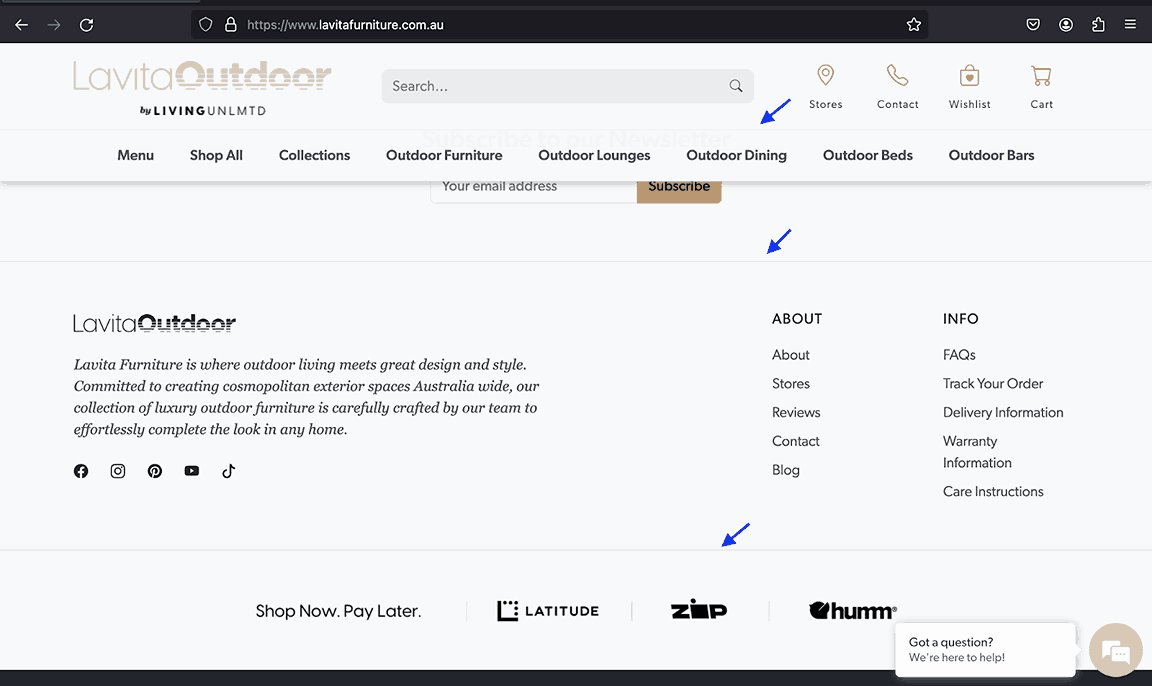This screenshot has height=686, width=1152.
Task: Click the Subscribe button
Action: [679, 186]
